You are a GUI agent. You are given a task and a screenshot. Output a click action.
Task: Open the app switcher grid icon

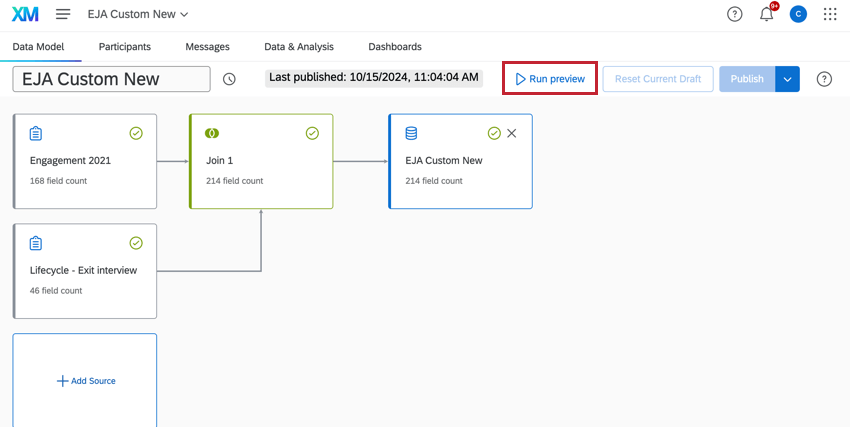pyautogui.click(x=830, y=15)
